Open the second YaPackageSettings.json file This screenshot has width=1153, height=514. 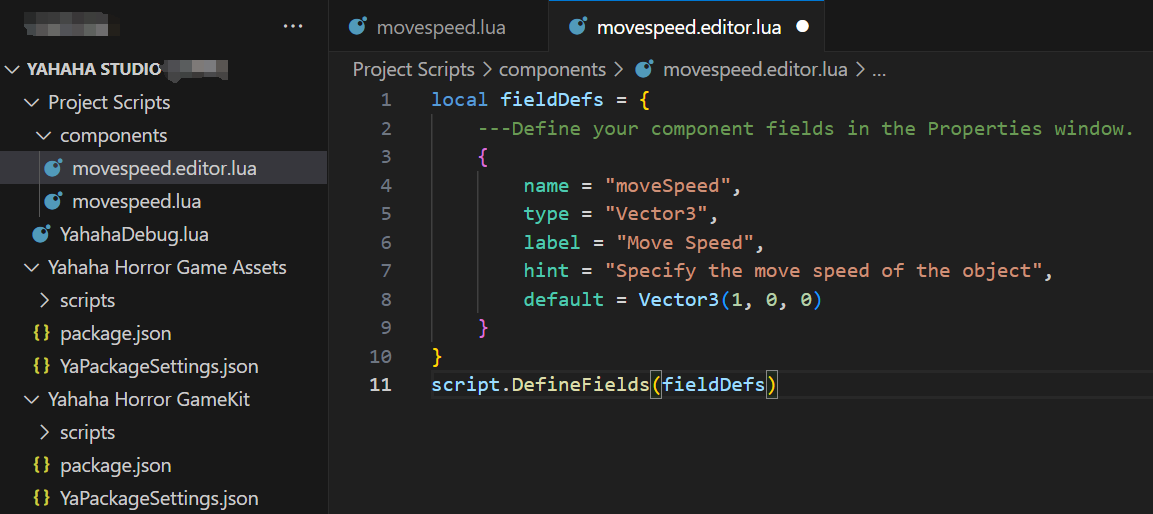point(159,498)
